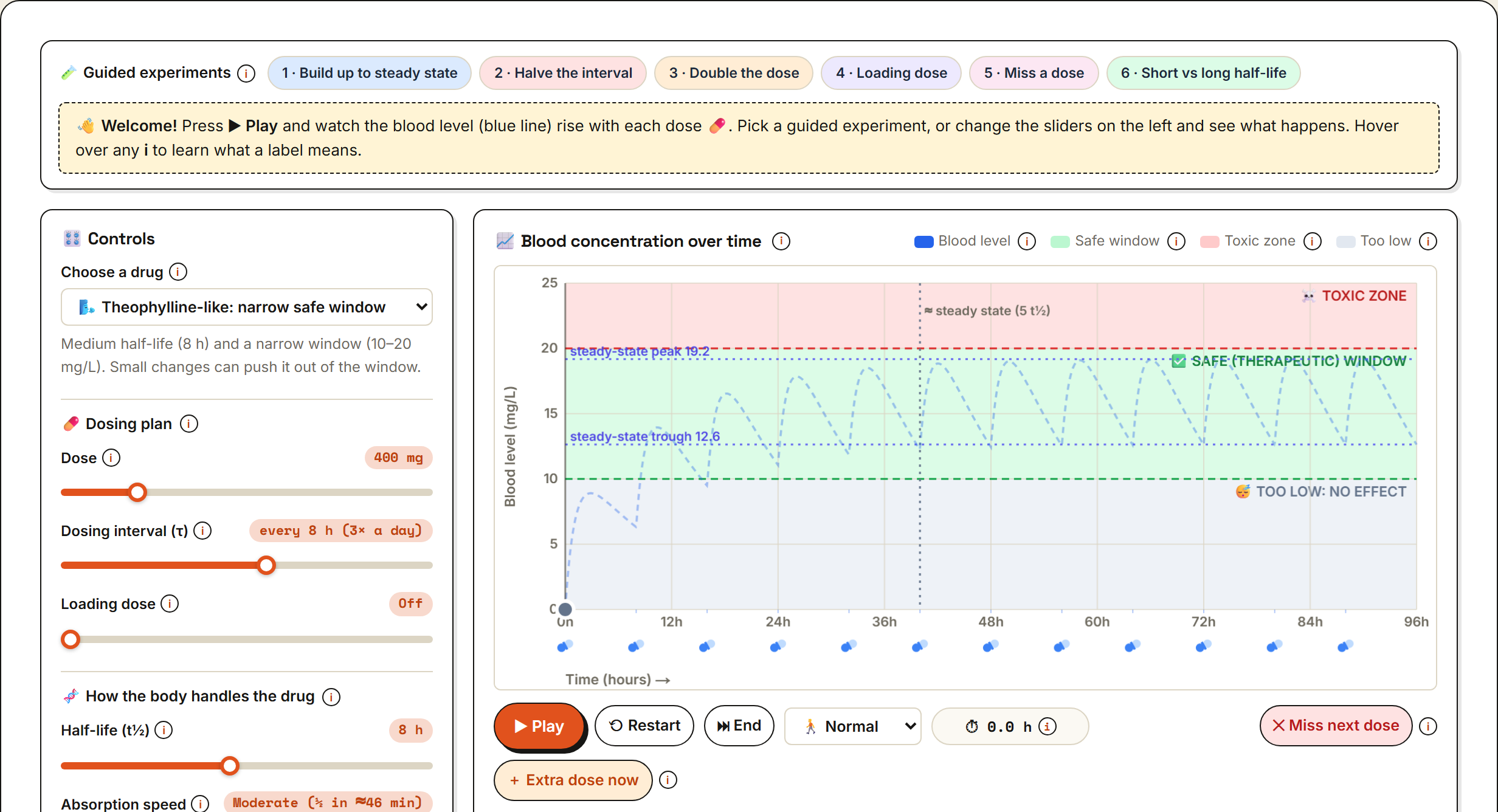The image size is (1498, 812).
Task: Click info icon next to Guided experiments
Action: click(x=246, y=74)
